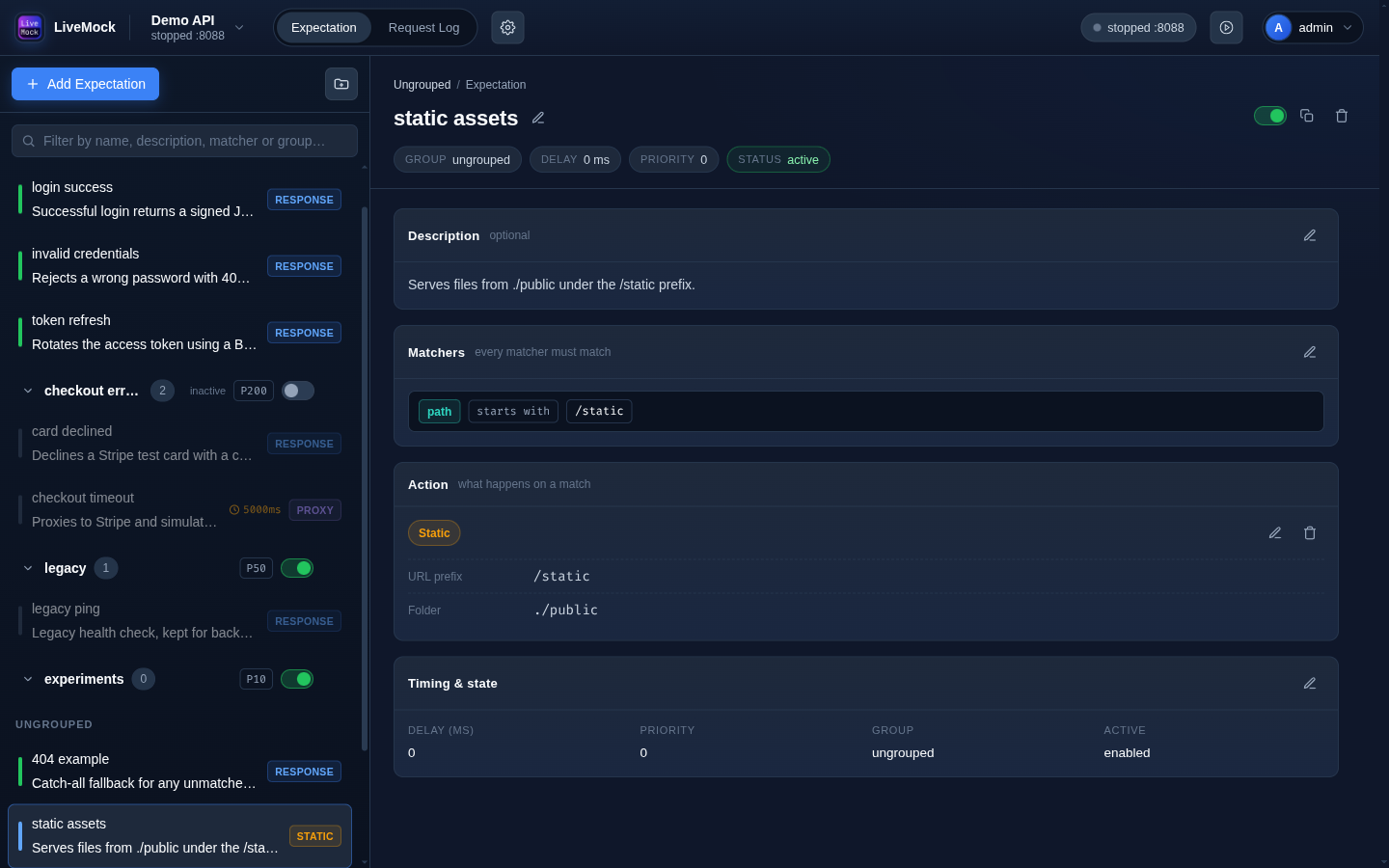The height and width of the screenshot is (868, 1389).
Task: Edit the Description section
Action: coord(1310,235)
